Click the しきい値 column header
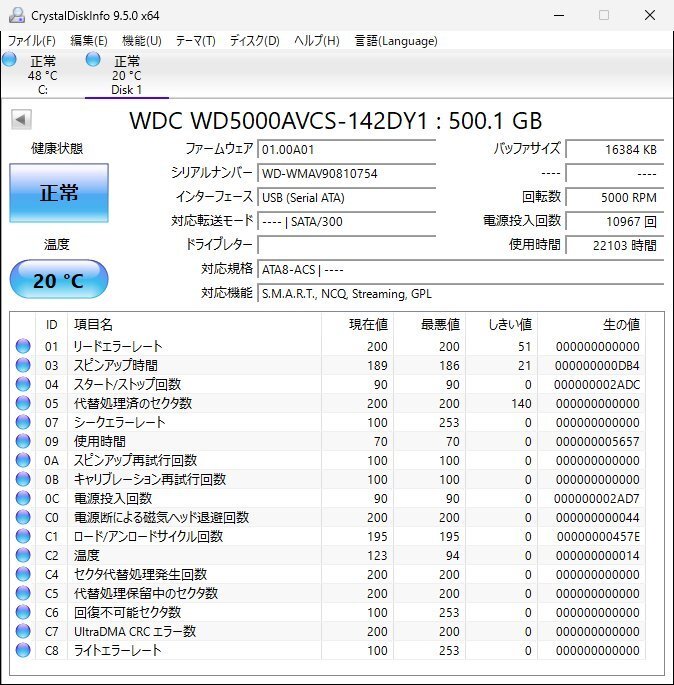 (x=502, y=324)
